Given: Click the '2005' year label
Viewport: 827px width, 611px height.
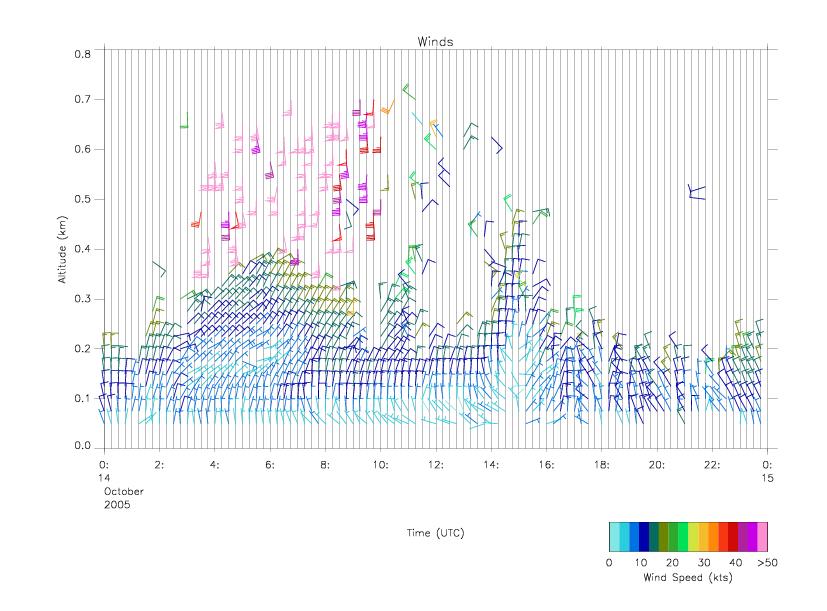Looking at the screenshot, I should click(x=117, y=504).
